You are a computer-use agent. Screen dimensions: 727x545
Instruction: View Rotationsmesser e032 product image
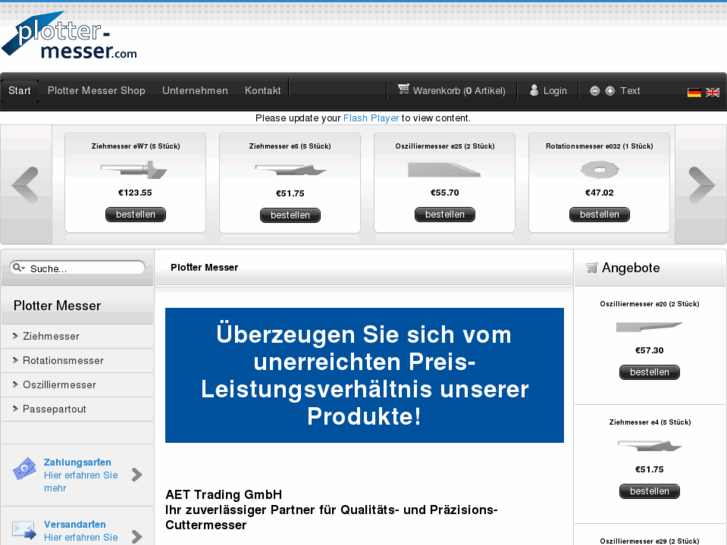coord(599,170)
